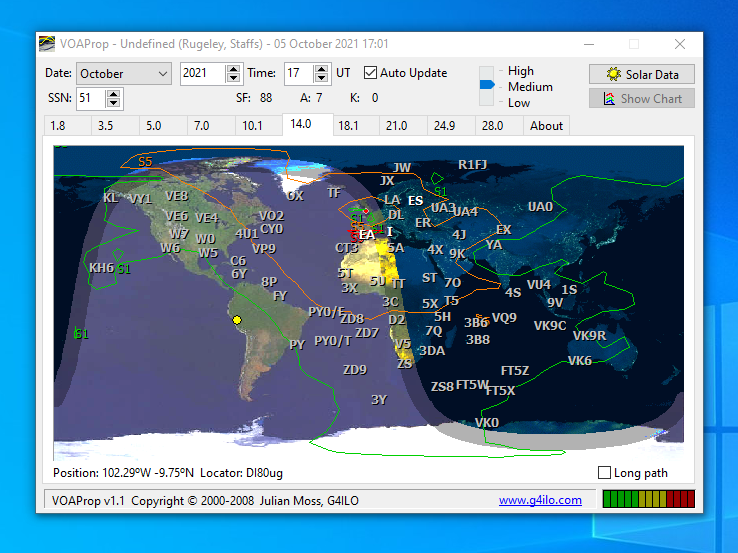
Task: Click the Show Chart button
Action: point(642,98)
